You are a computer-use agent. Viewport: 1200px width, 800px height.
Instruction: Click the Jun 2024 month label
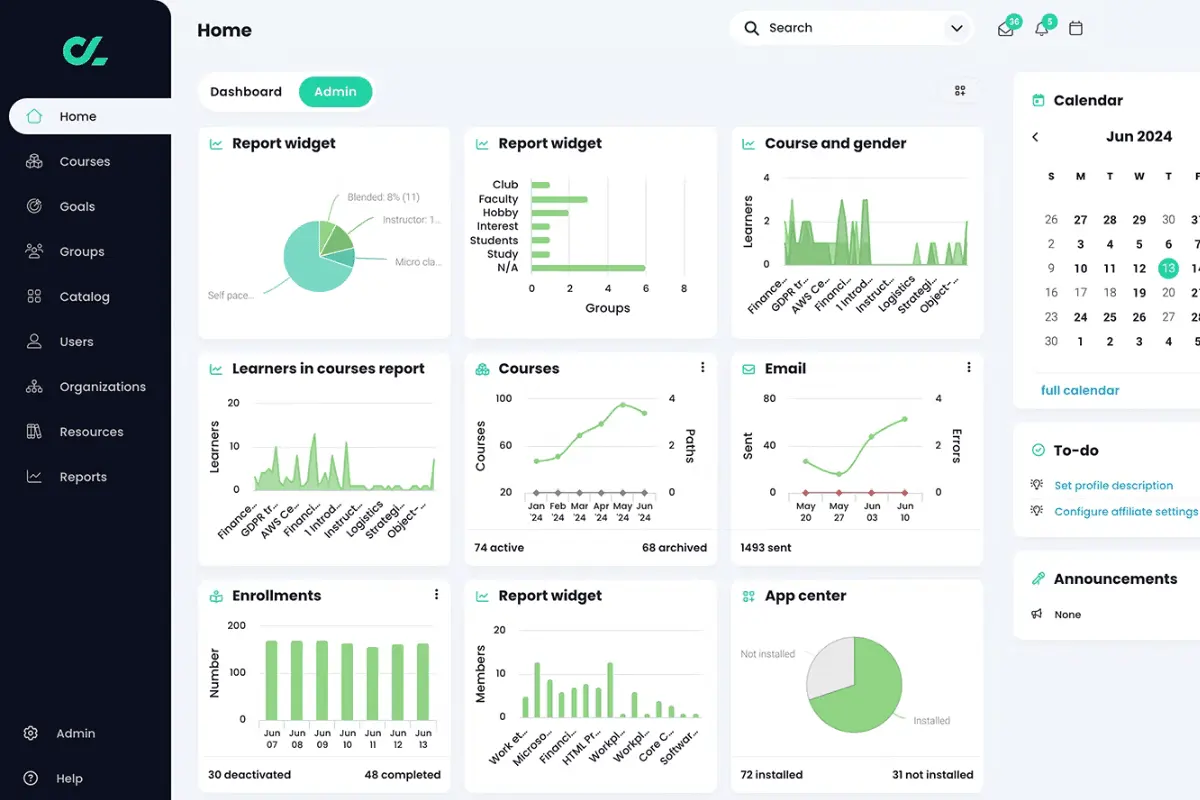tap(1139, 137)
